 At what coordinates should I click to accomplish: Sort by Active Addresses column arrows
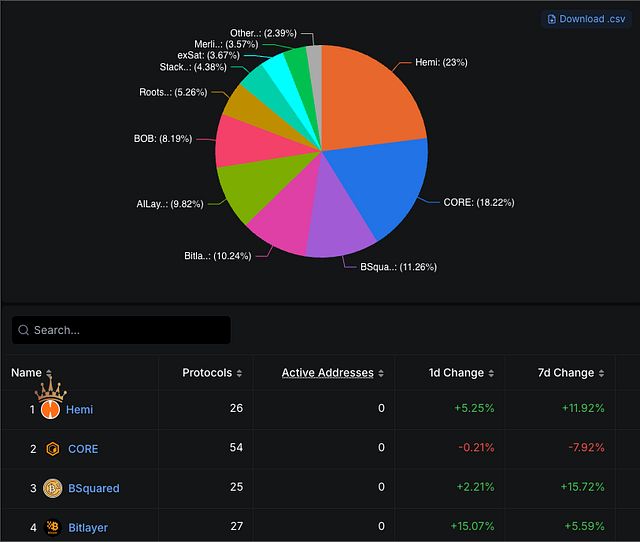(381, 374)
